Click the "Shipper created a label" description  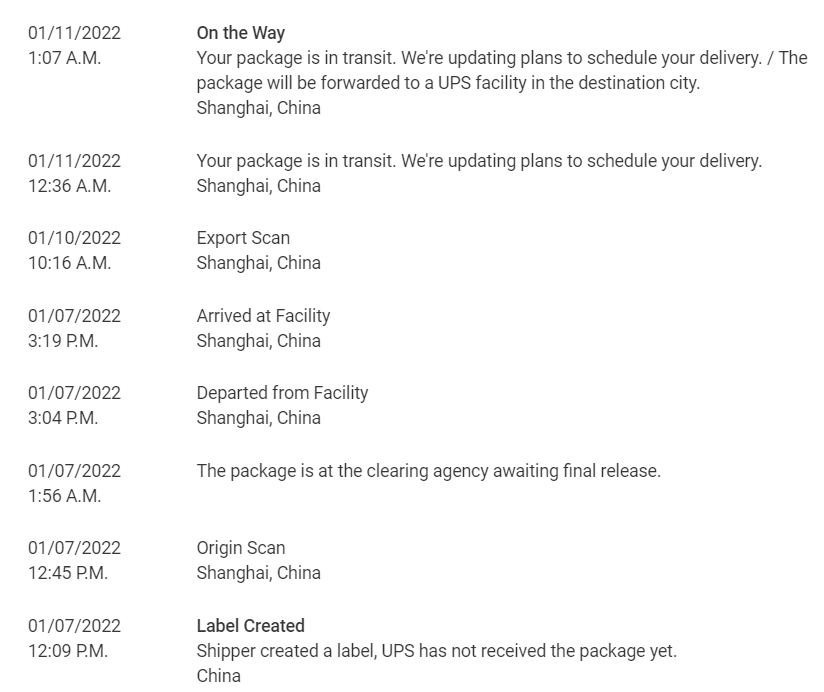pos(436,651)
